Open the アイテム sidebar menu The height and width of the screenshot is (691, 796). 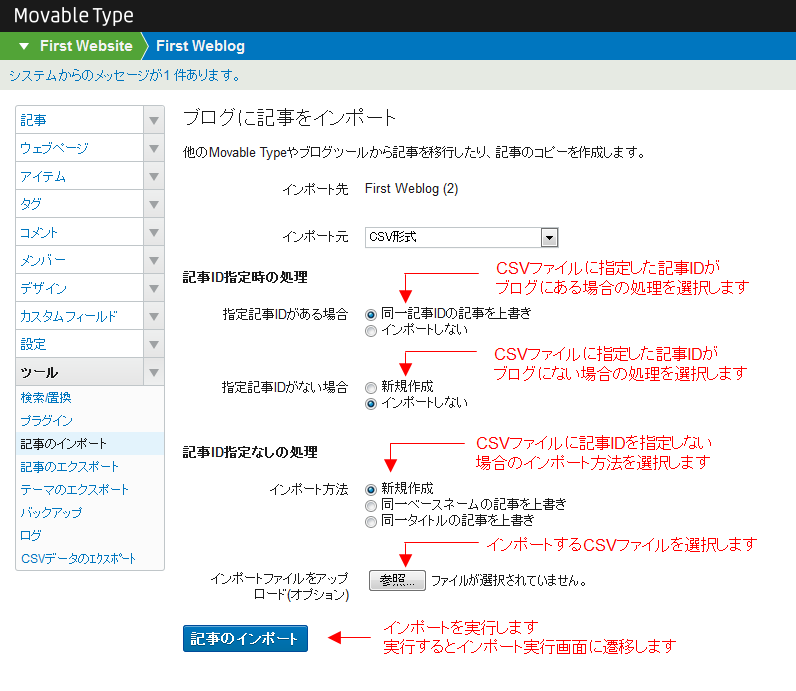80,176
